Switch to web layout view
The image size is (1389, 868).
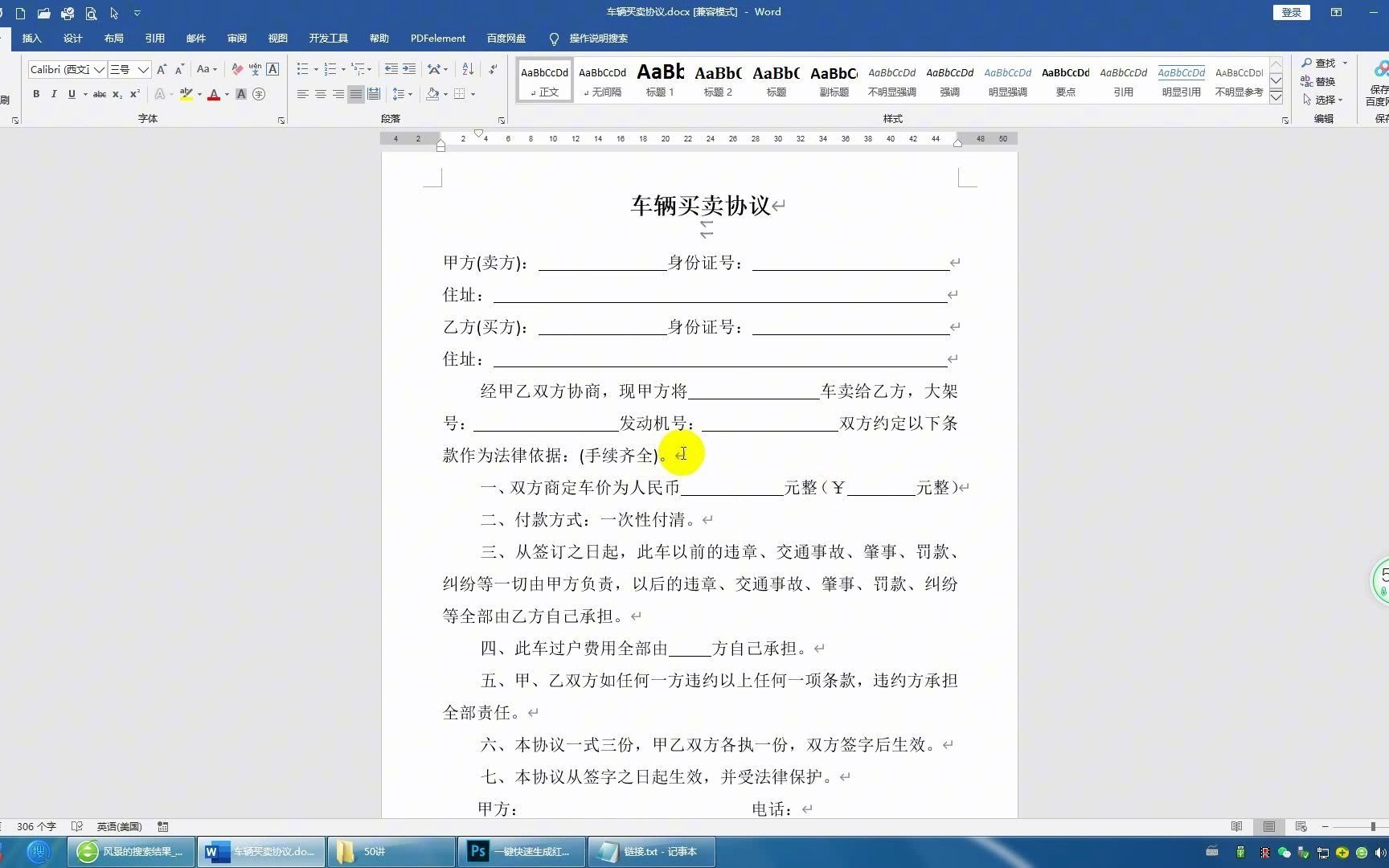1301,826
